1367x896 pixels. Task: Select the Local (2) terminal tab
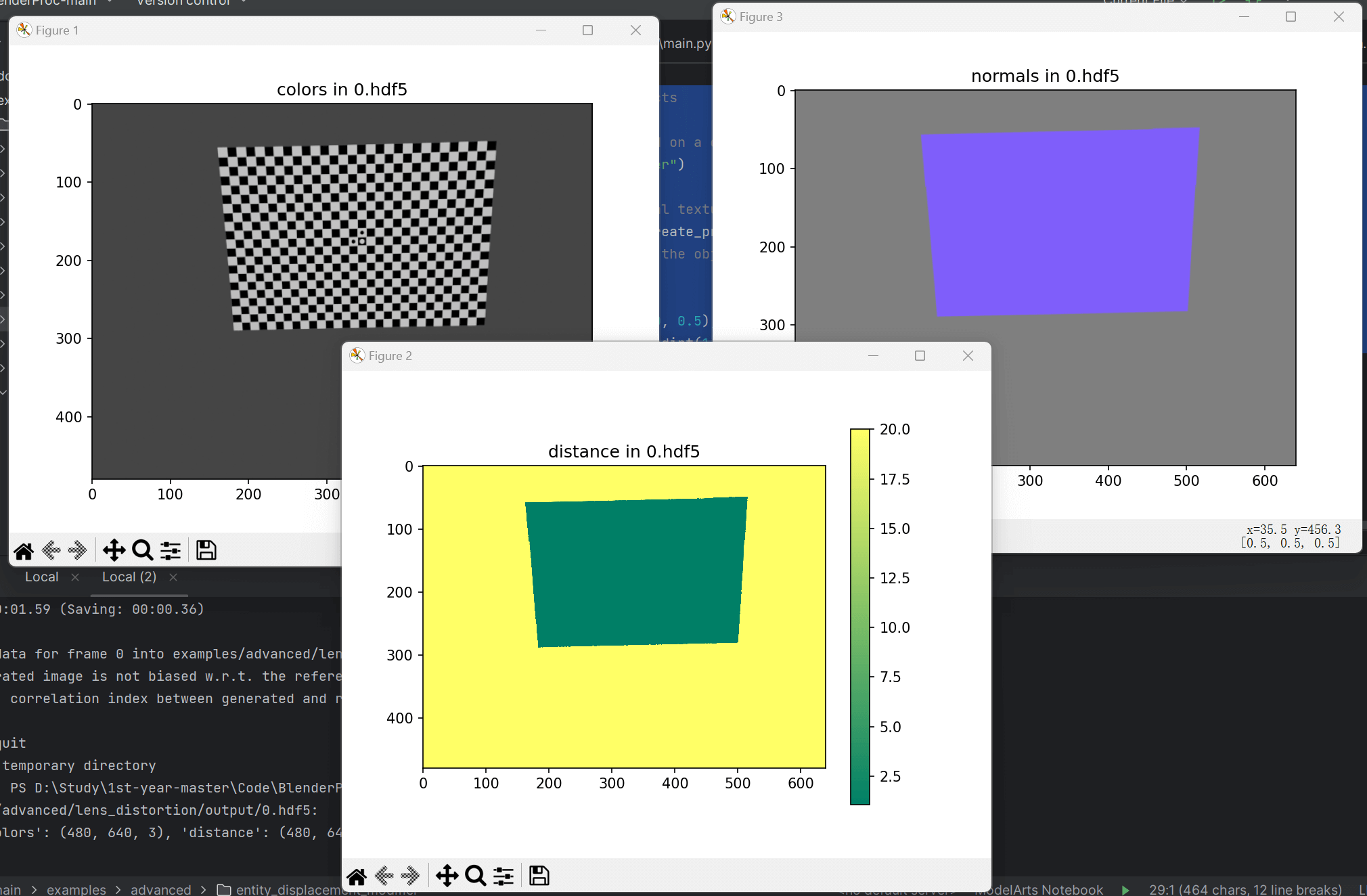[129, 577]
